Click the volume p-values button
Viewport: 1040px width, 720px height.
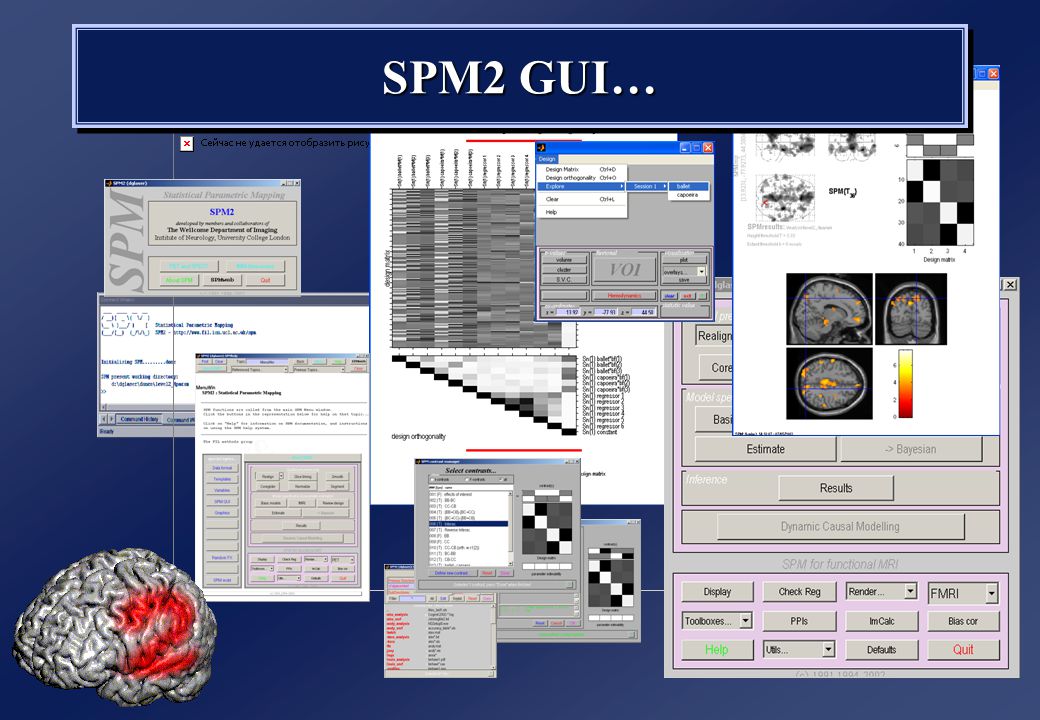pos(564,260)
